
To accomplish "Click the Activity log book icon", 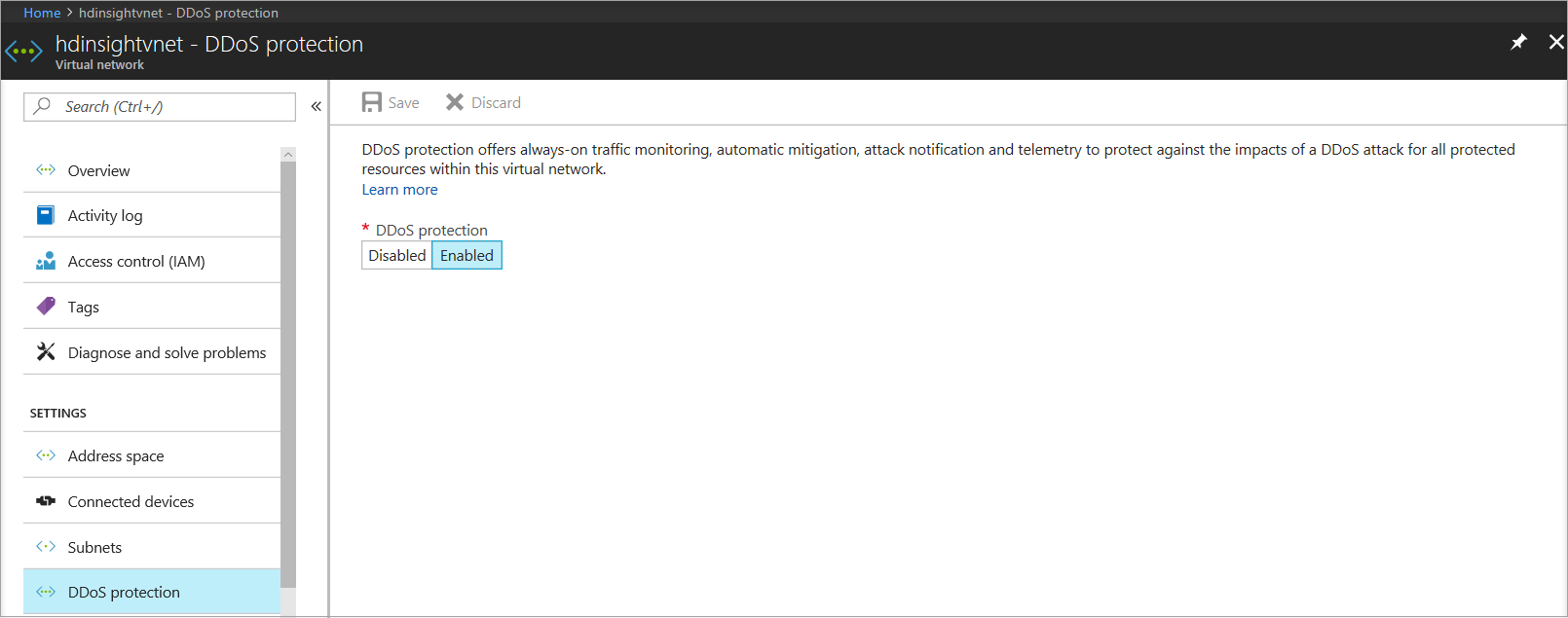I will (46, 215).
